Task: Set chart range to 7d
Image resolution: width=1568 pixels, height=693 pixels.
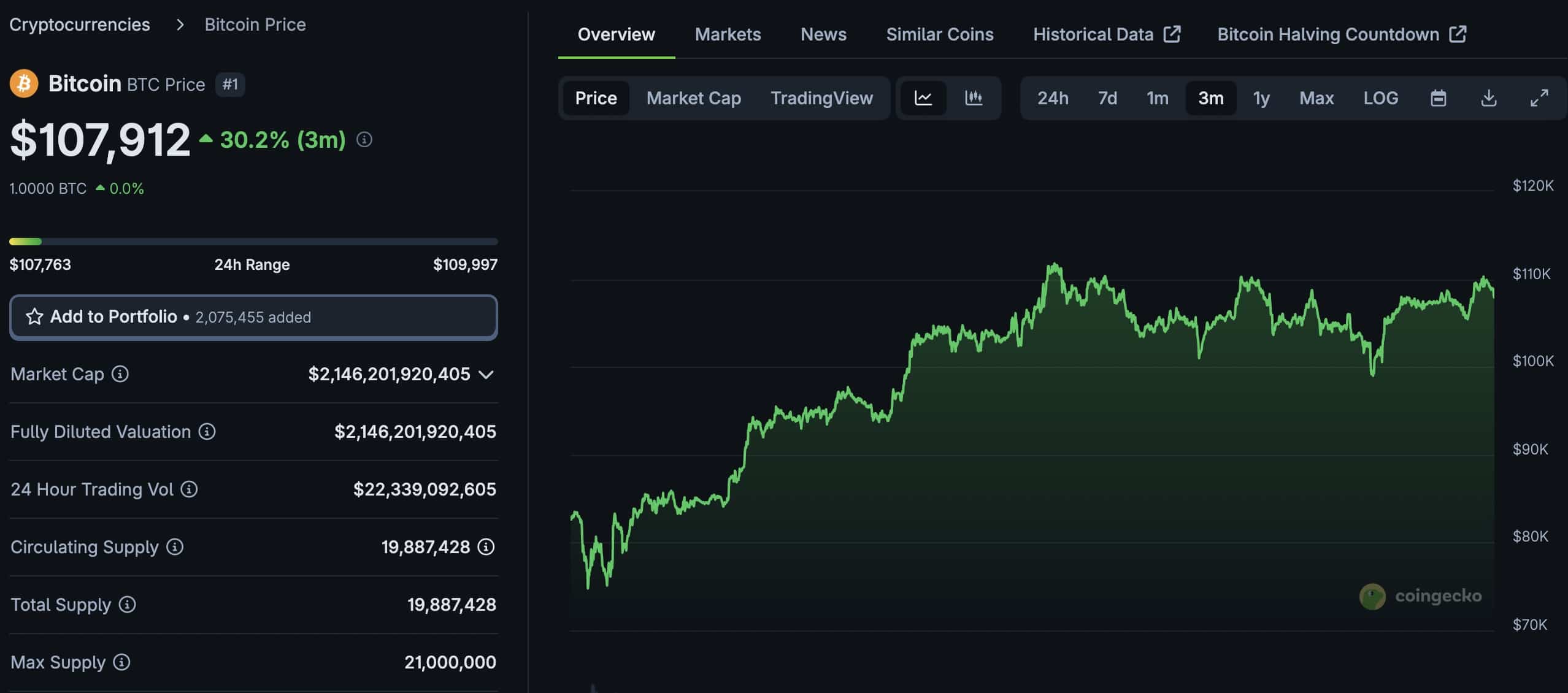Action: (1107, 98)
